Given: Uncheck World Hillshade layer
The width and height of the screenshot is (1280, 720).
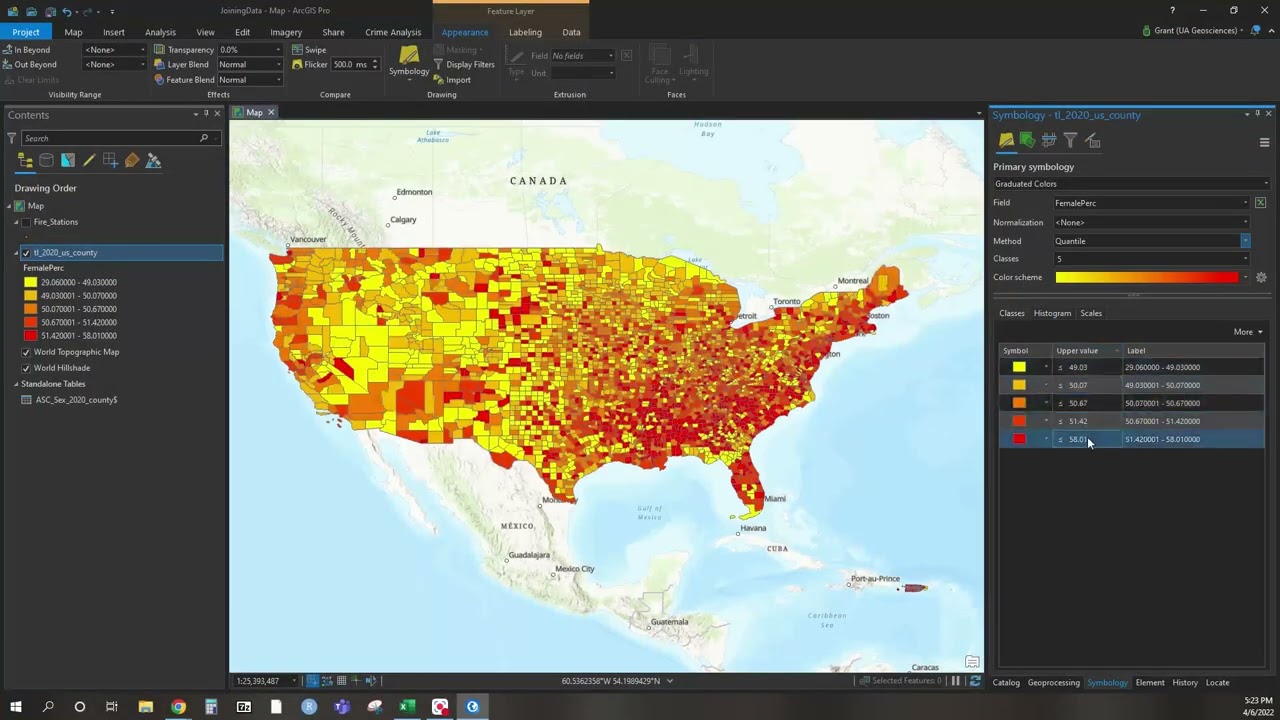Looking at the screenshot, I should tap(26, 368).
